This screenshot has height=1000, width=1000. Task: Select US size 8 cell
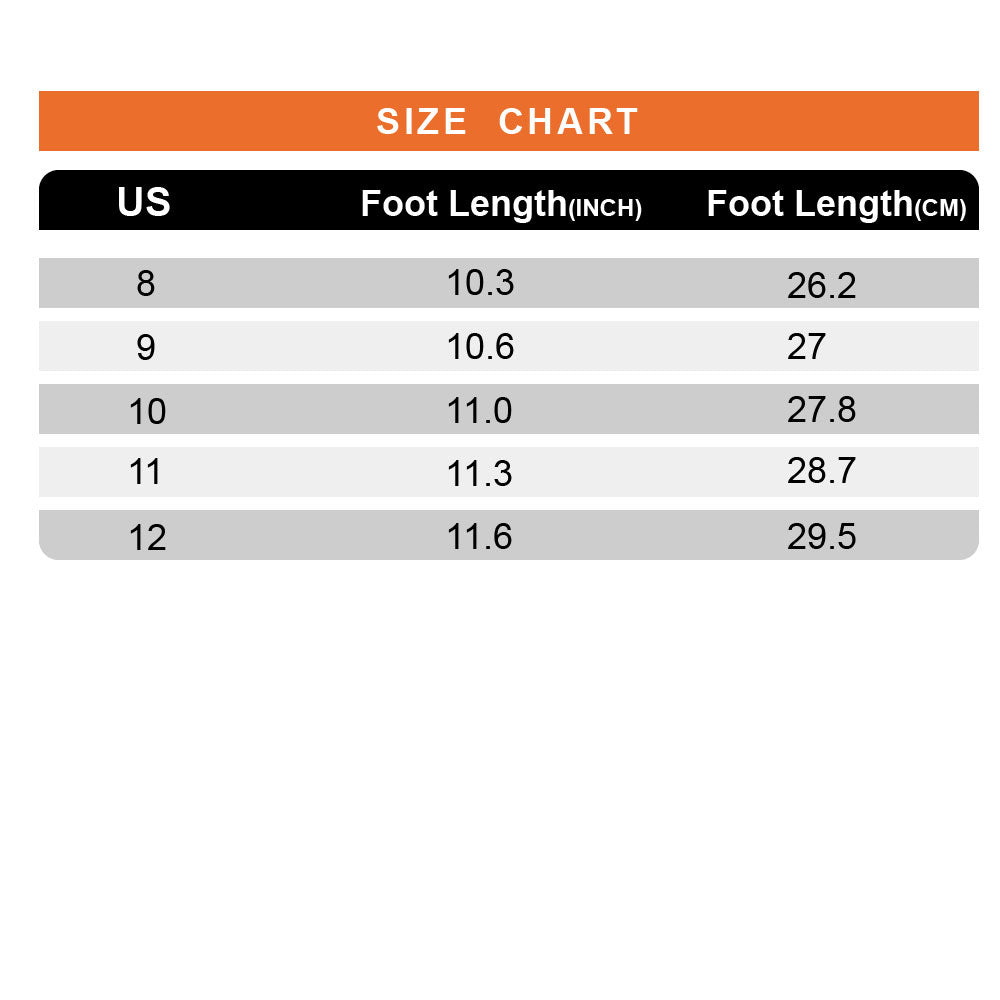pos(146,284)
